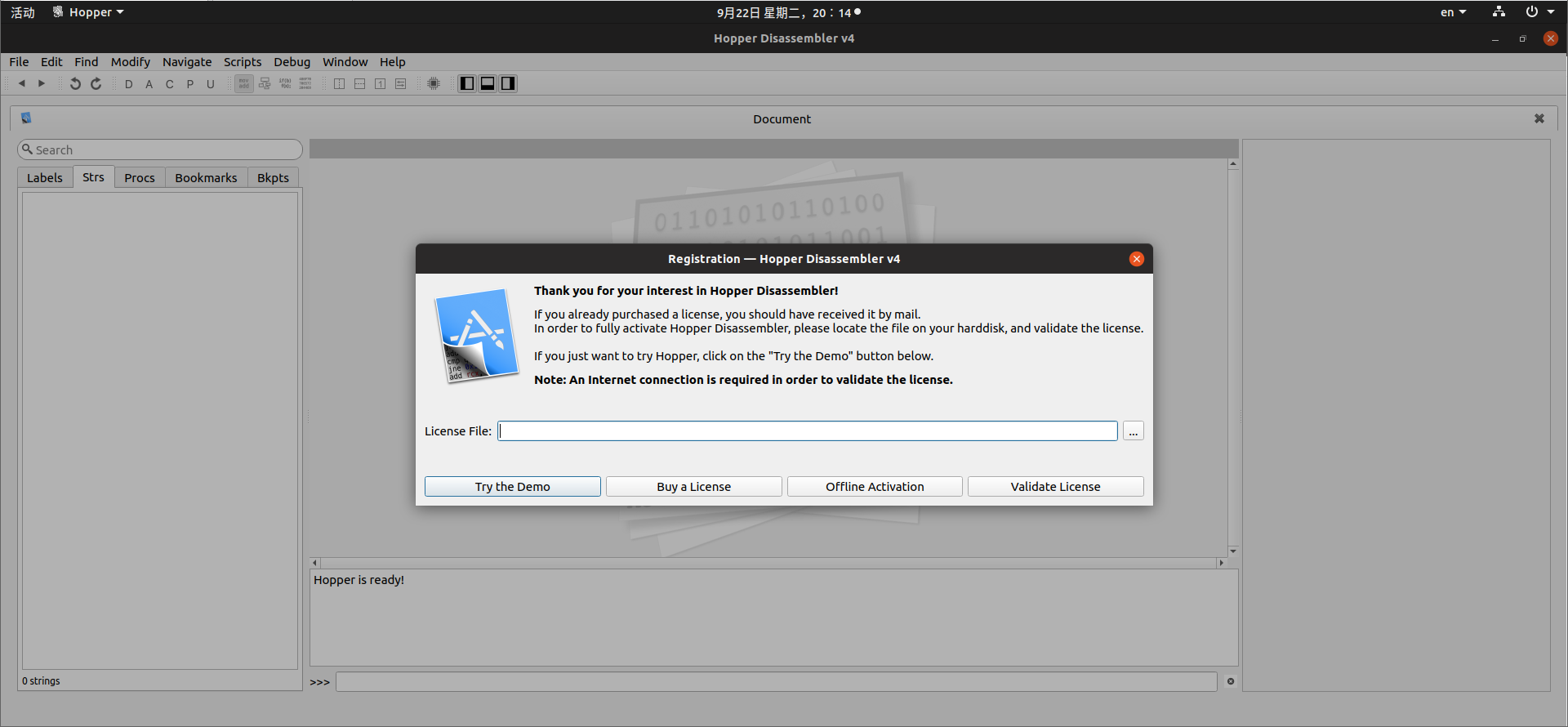Switch to the Labels tab
This screenshot has width=1568, height=727.
pos(45,178)
